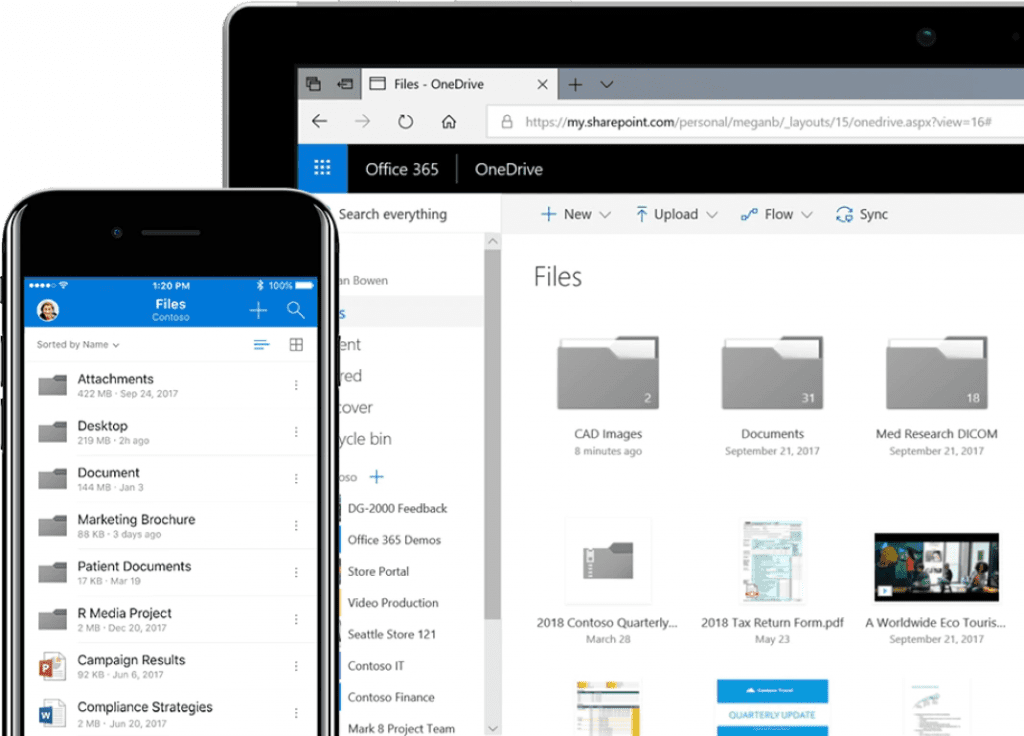1024x736 pixels.
Task: Click the set tabs aside icon
Action: pyautogui.click(x=345, y=84)
